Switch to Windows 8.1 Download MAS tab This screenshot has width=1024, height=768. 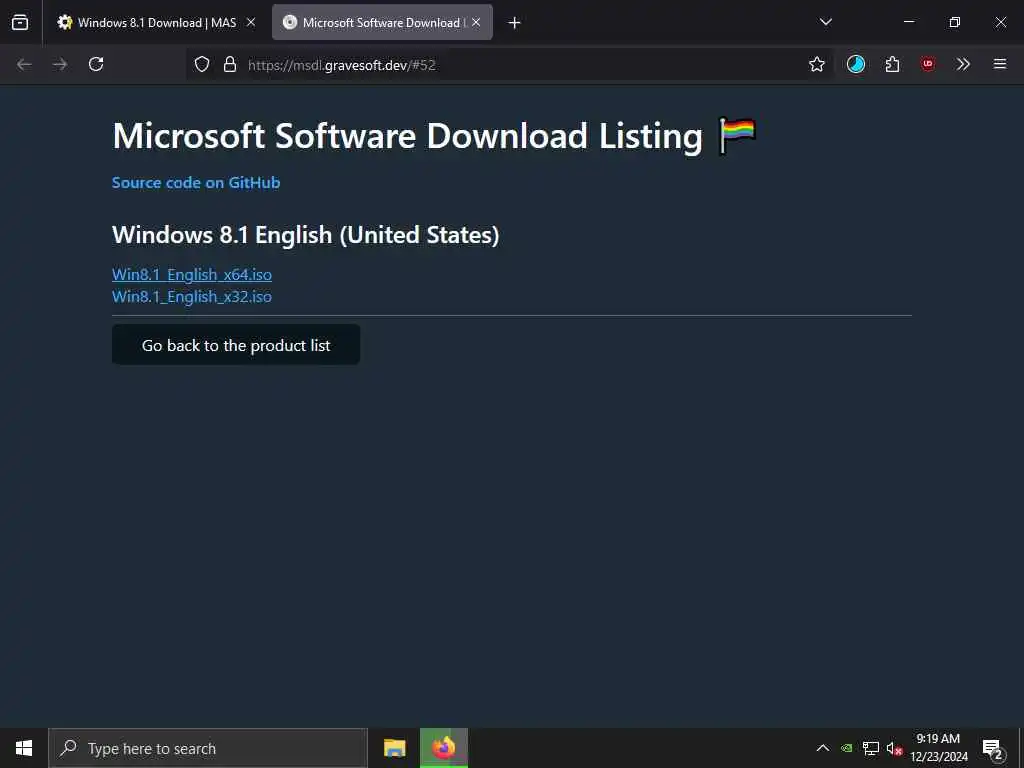(157, 22)
